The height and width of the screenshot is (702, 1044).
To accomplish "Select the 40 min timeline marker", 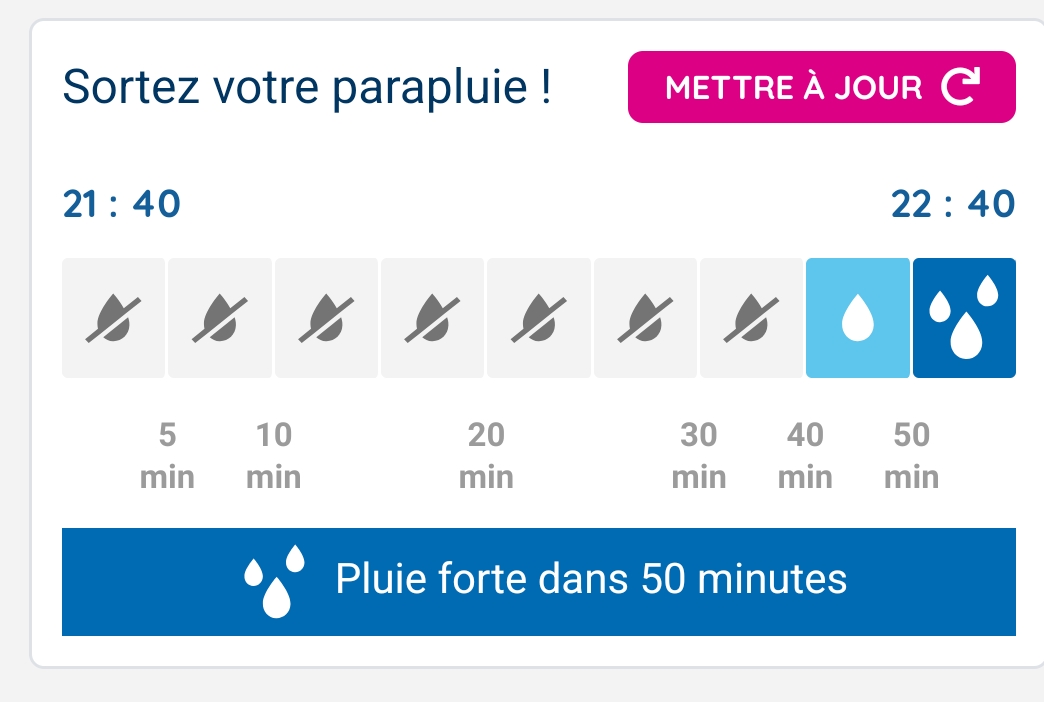I will (805, 456).
